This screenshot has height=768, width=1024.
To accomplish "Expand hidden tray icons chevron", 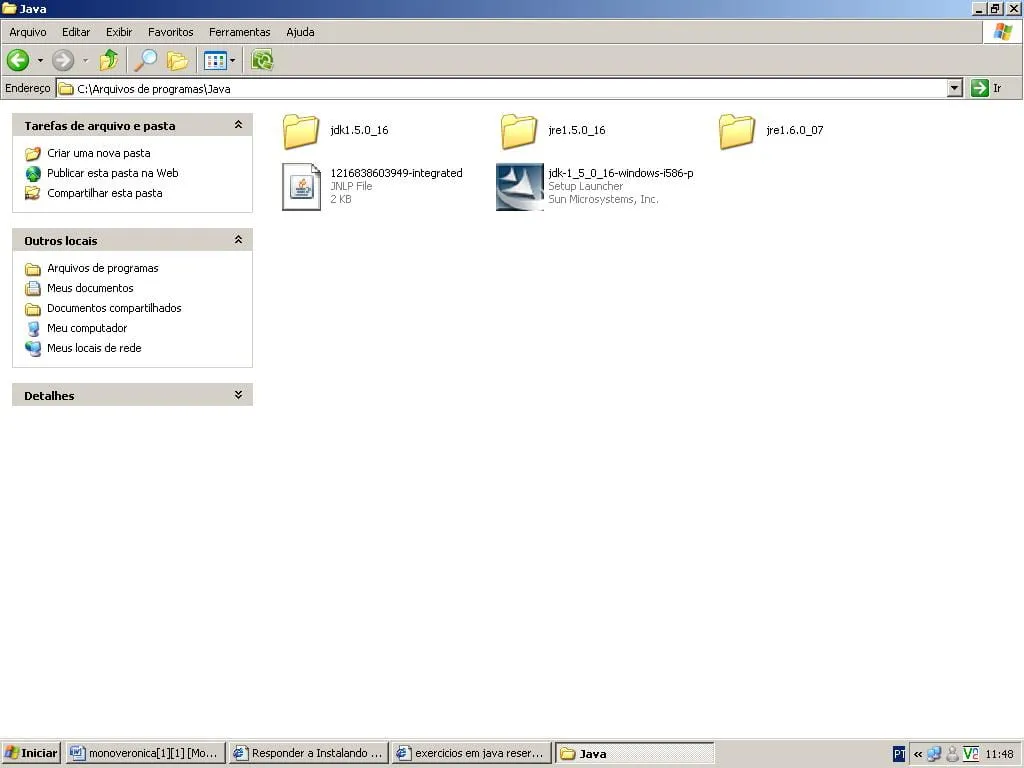I will (918, 754).
